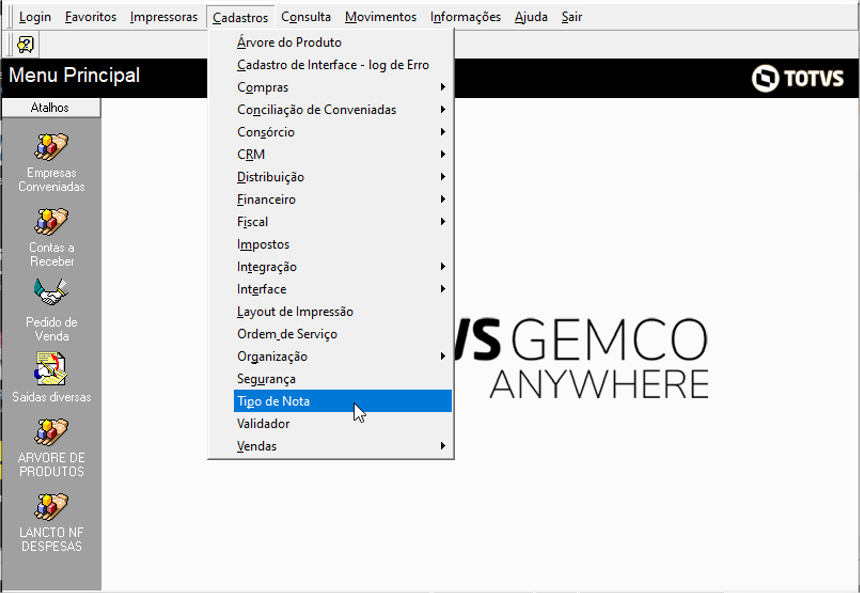Expand the Integração submenu

pyautogui.click(x=343, y=267)
